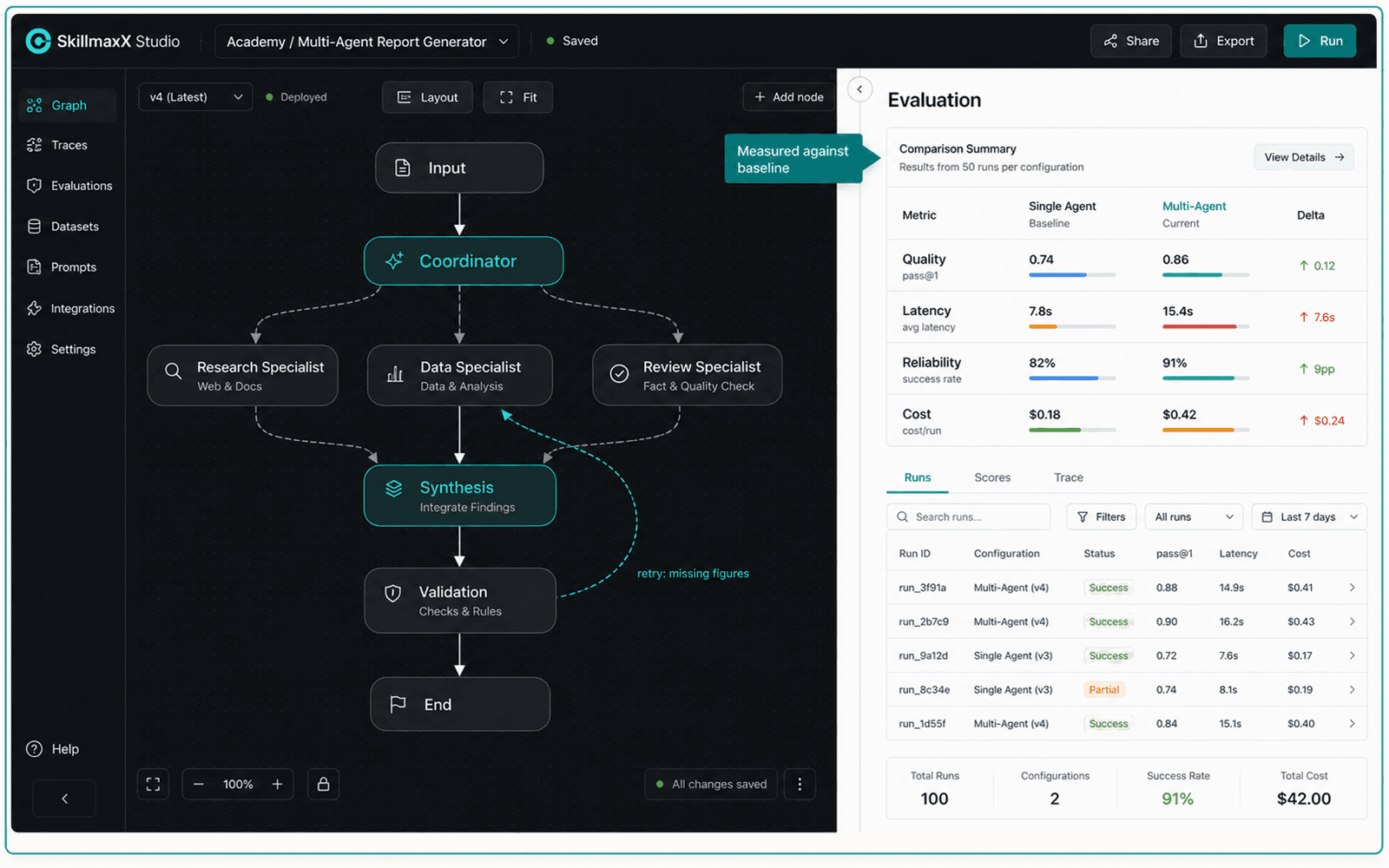Screen dimensions: 1389x868
Task: Open the v4 (Latest) version dropdown
Action: [x=195, y=97]
